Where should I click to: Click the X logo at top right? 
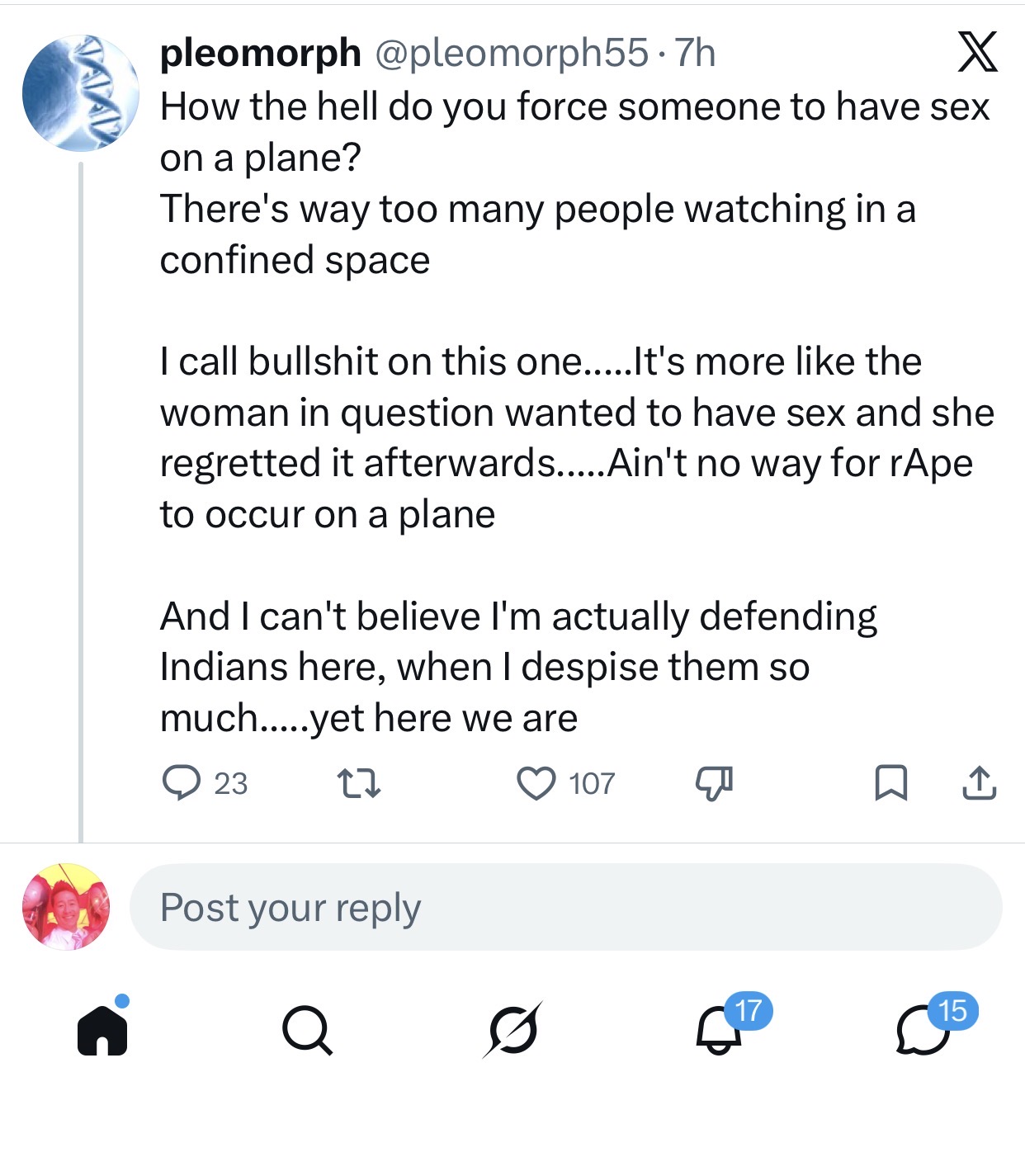pos(977,52)
